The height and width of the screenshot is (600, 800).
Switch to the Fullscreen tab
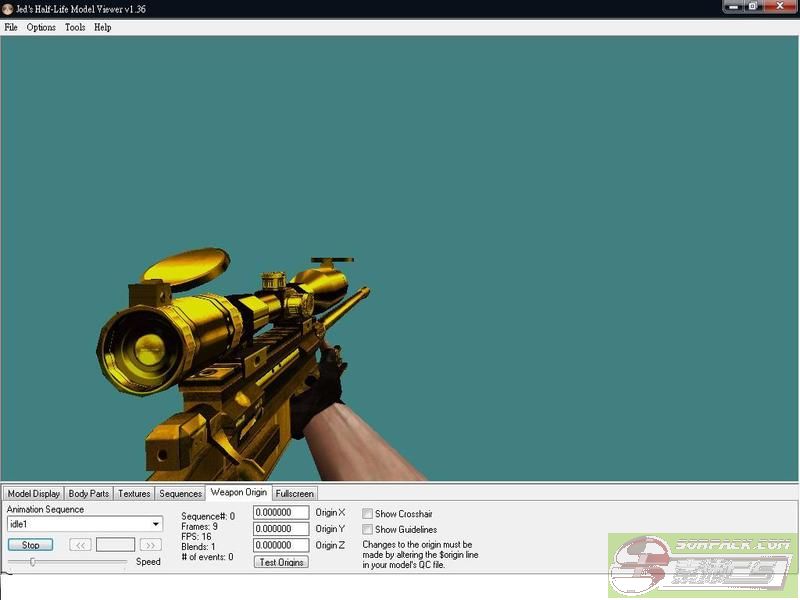294,493
